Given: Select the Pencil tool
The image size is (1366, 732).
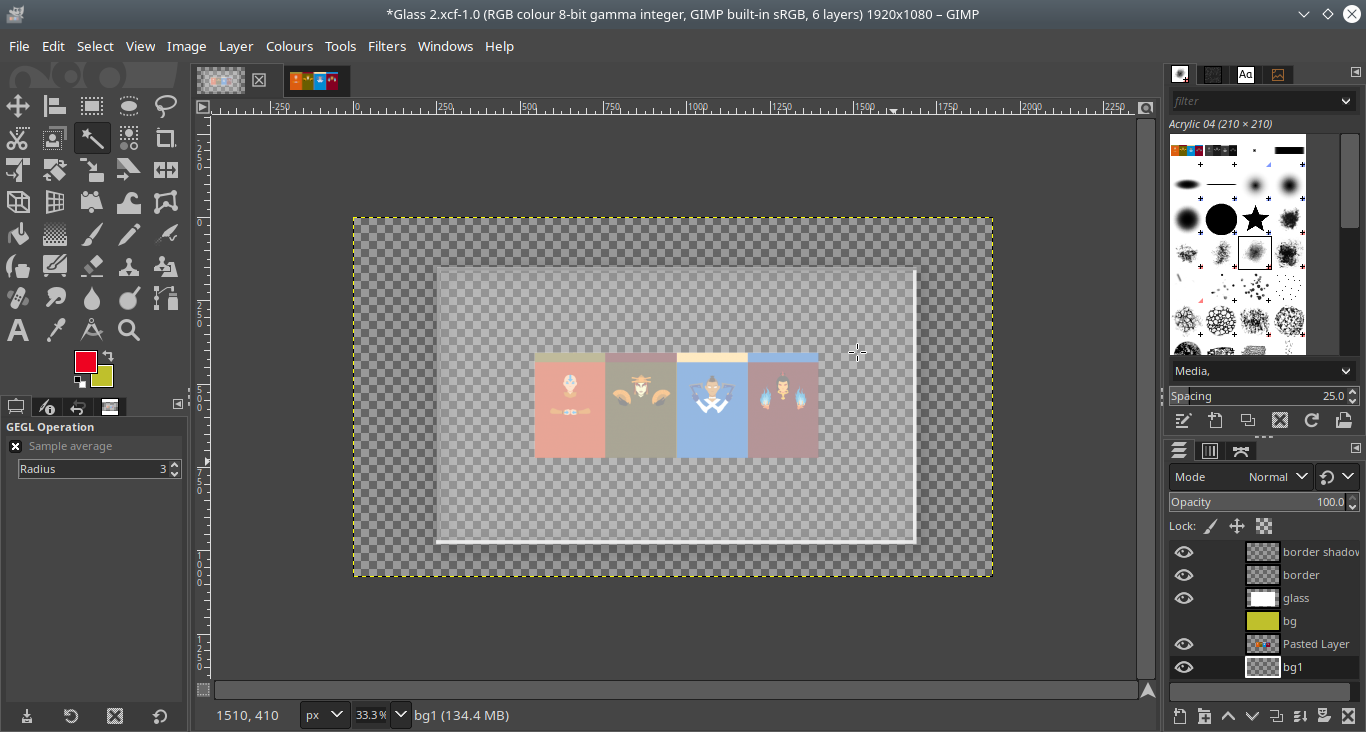Looking at the screenshot, I should tap(129, 234).
